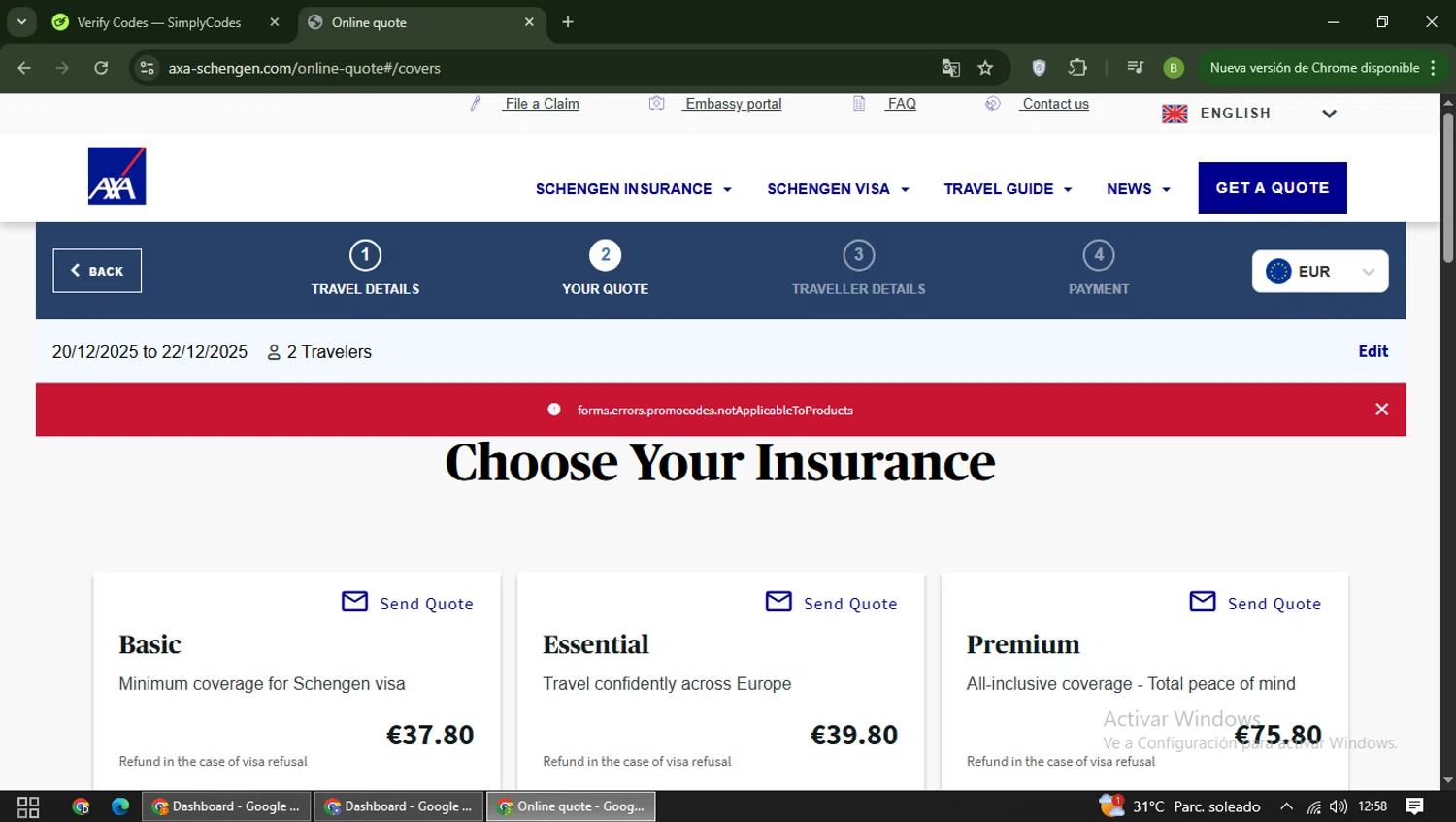View site information icon in address bar
Image resolution: width=1456 pixels, height=822 pixels.
[147, 68]
